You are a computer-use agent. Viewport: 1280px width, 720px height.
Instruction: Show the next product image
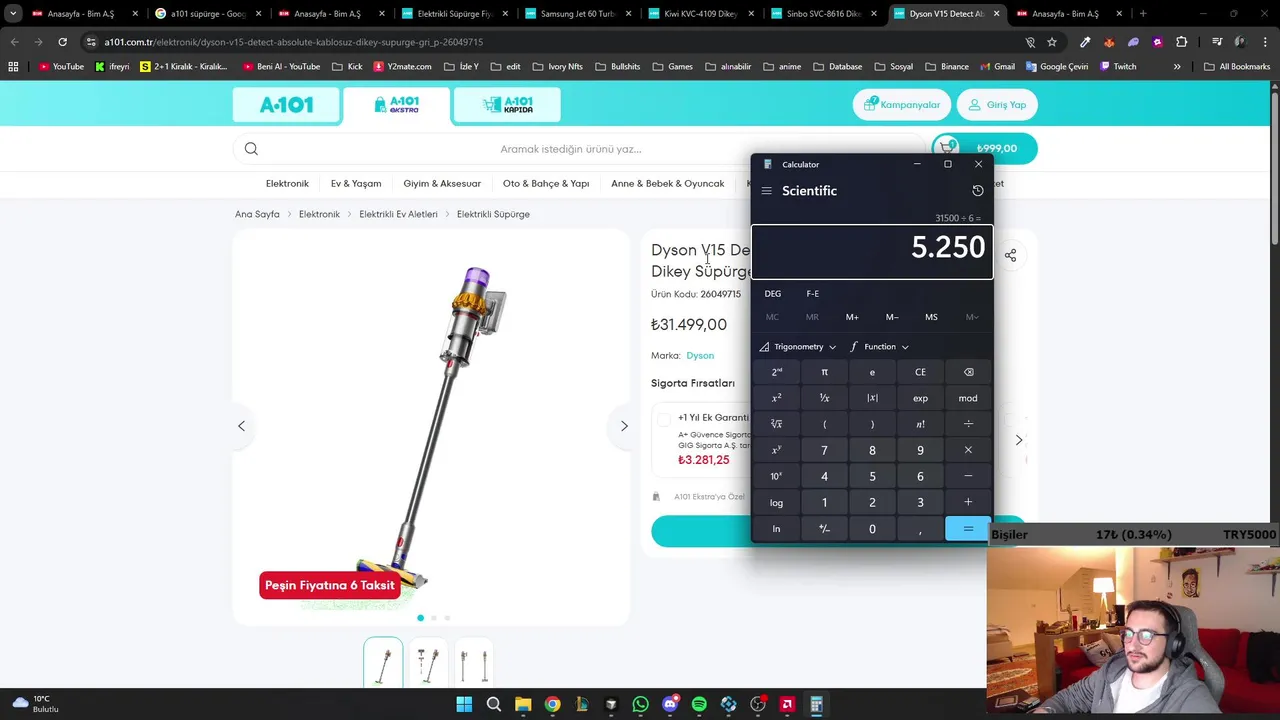(x=624, y=426)
